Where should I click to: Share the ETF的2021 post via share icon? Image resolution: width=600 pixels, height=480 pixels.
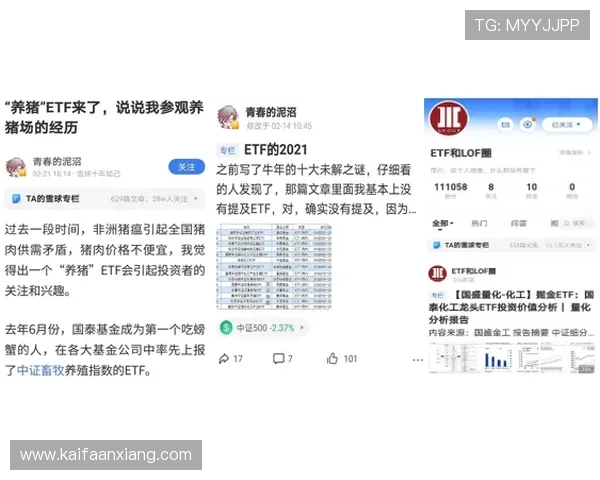click(x=224, y=359)
